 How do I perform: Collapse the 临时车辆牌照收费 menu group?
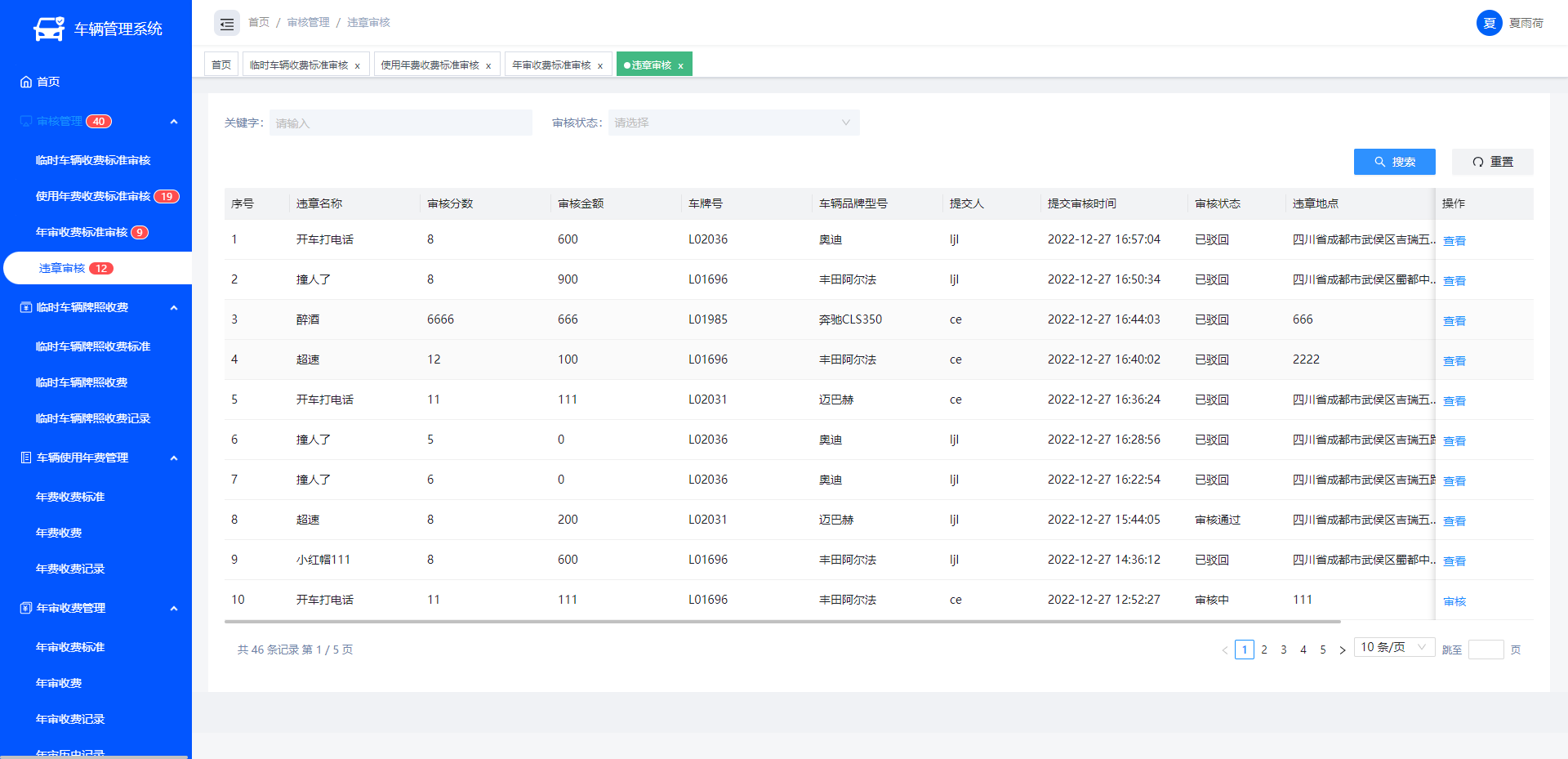point(174,308)
